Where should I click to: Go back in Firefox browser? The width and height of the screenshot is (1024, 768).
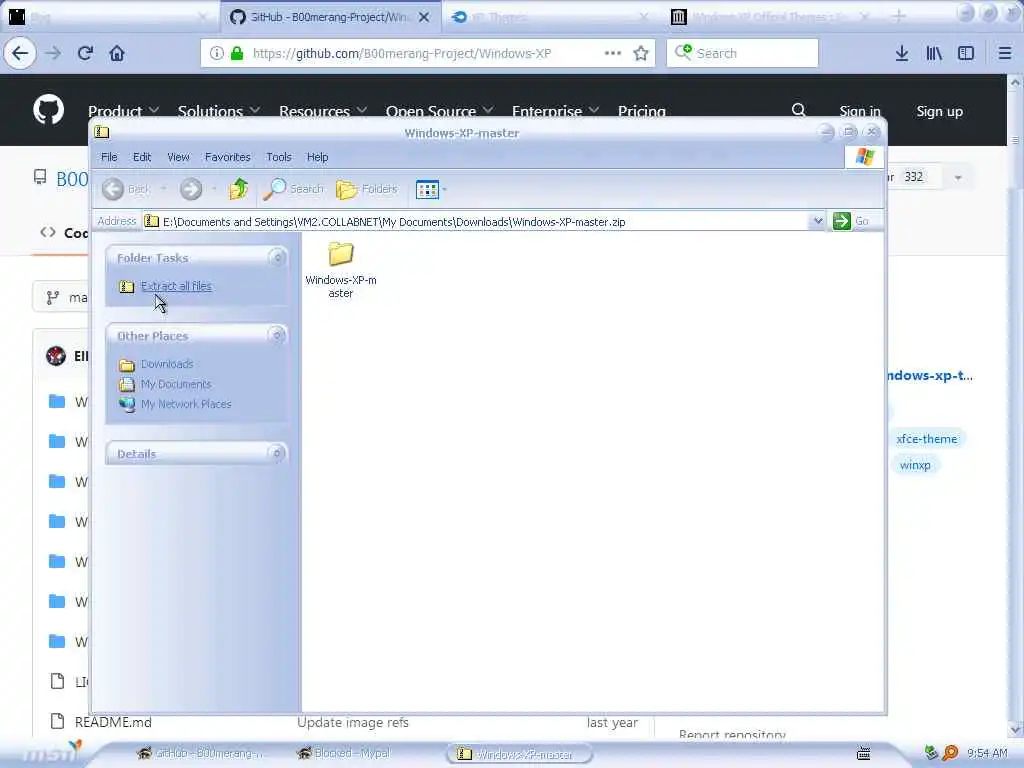click(x=20, y=53)
